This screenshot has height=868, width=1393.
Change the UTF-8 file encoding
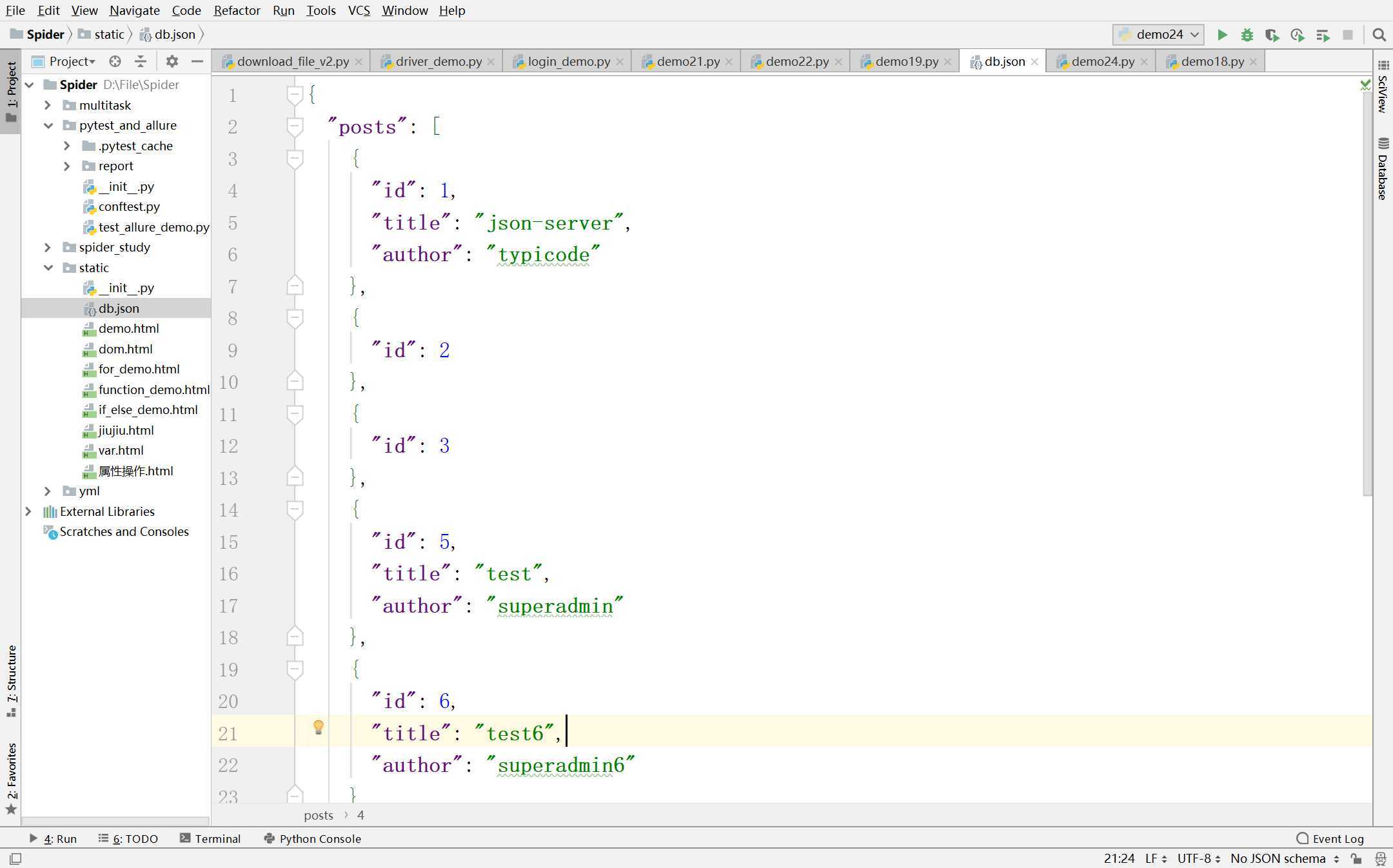coord(1198,858)
